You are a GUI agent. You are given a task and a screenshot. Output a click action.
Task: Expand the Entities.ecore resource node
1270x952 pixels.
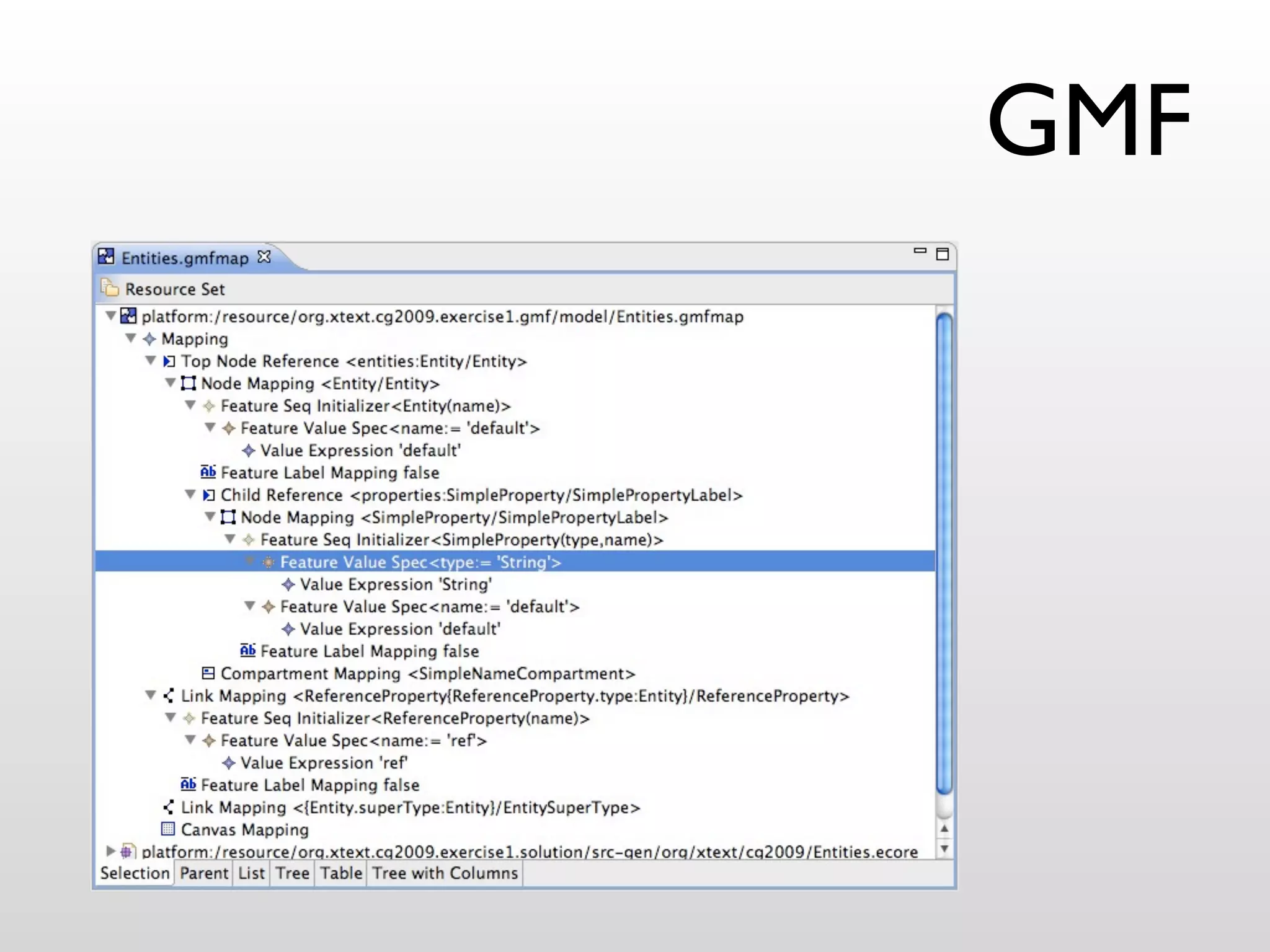[x=110, y=851]
